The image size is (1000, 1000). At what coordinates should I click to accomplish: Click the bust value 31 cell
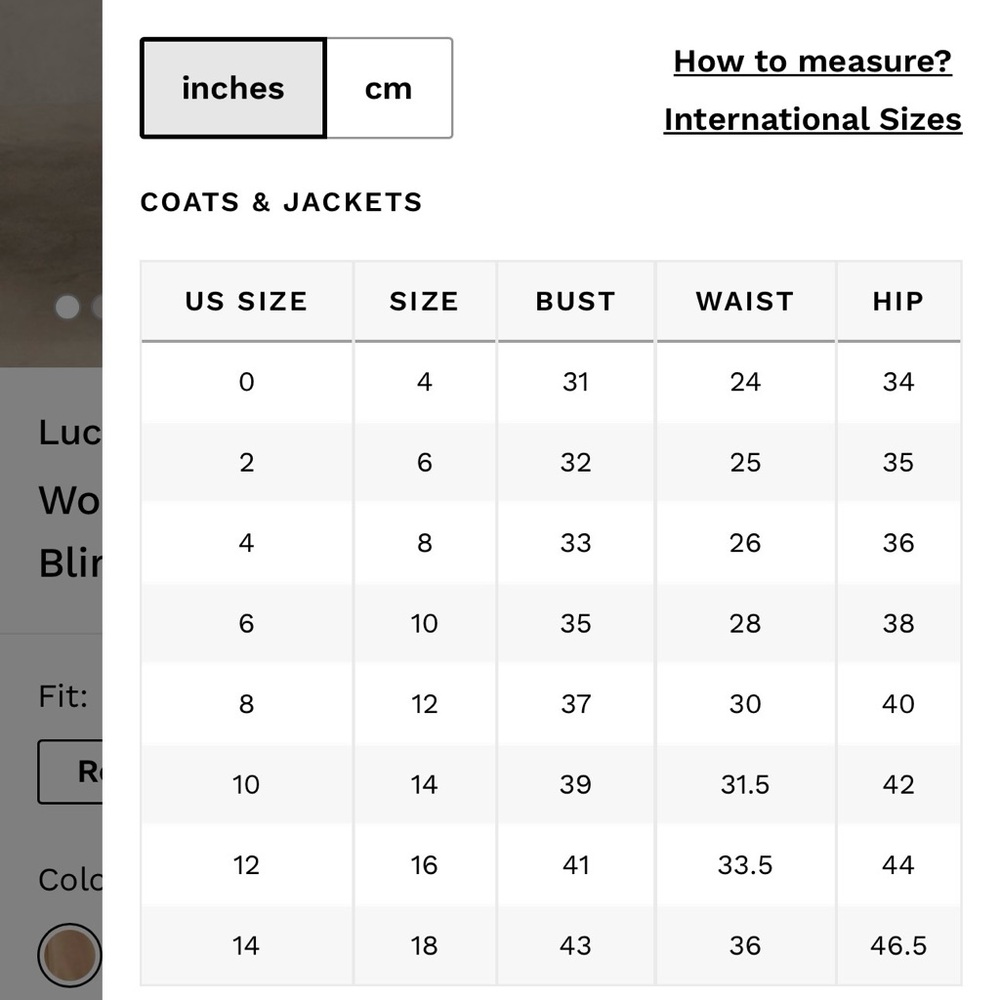[x=575, y=381]
